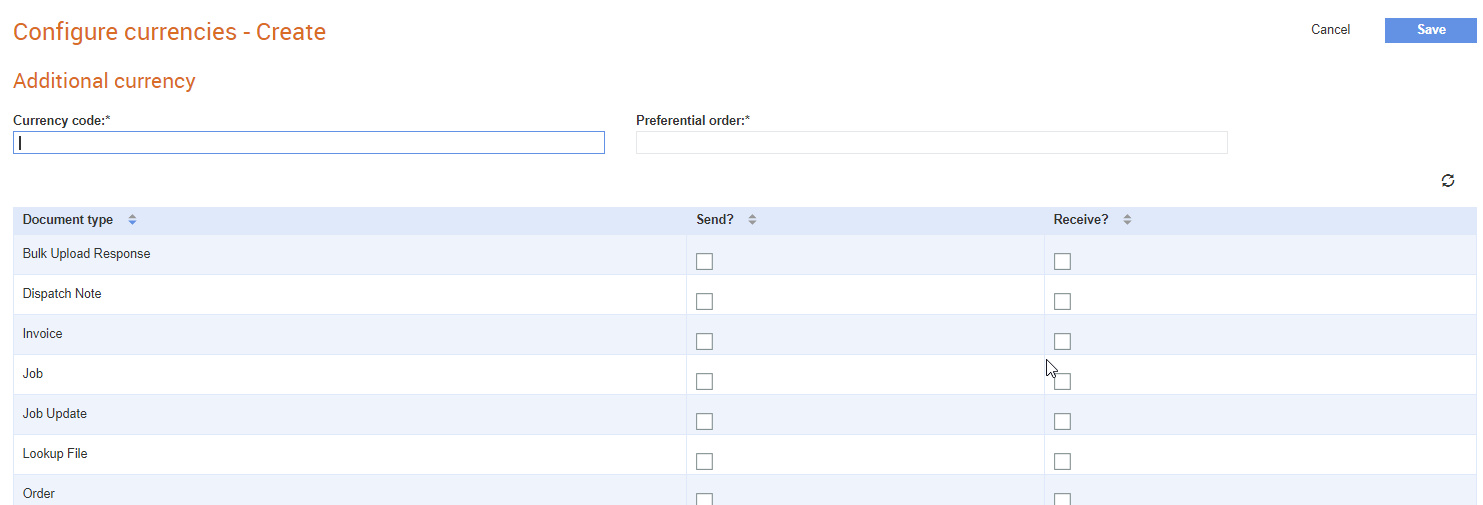Check Send for Invoice row
1483x505 pixels.
click(704, 341)
